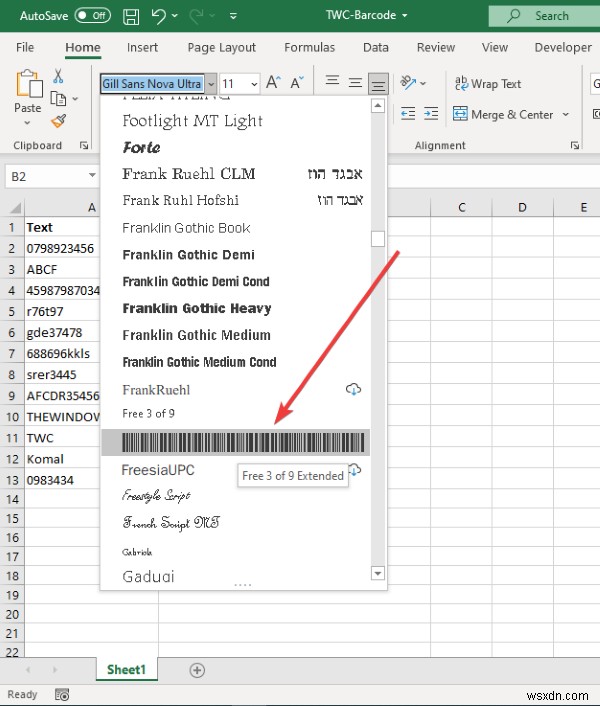The image size is (600, 706).
Task: Click the Top Align icon
Action: click(332, 81)
